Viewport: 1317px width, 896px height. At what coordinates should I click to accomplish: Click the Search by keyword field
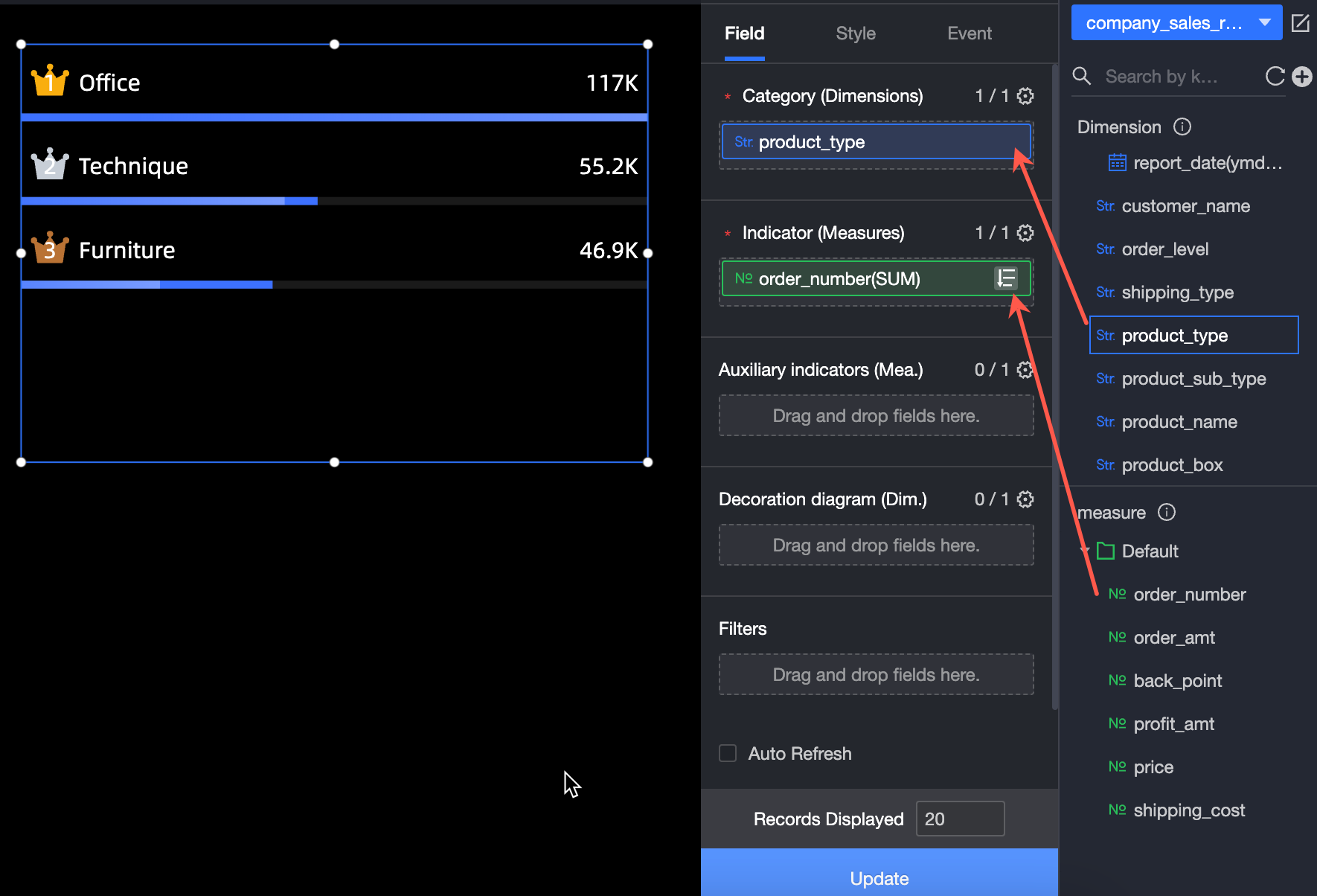tap(1179, 77)
